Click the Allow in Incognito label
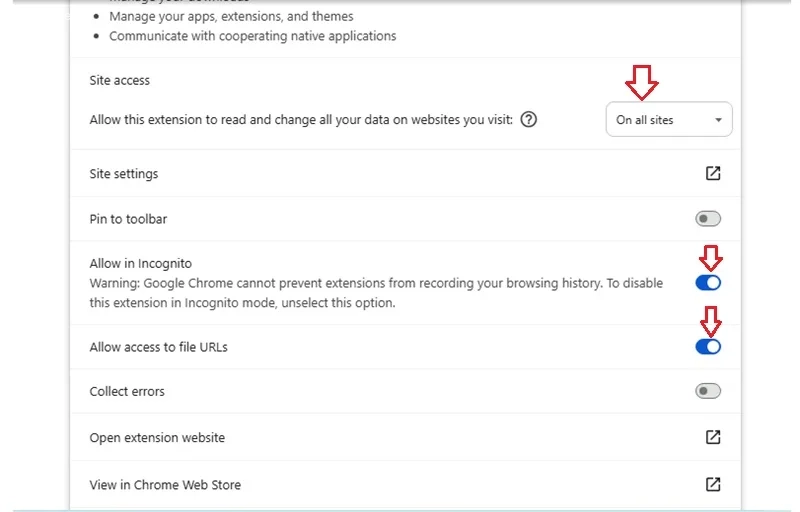Image resolution: width=800 pixels, height=512 pixels. pyautogui.click(x=141, y=264)
